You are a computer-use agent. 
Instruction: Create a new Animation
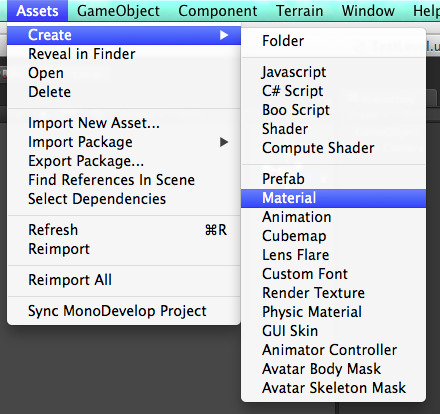click(333, 217)
